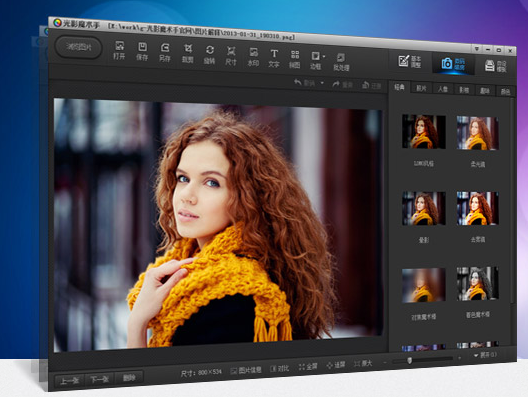
Task: Expand the 边框 border dropdown arrow
Action: (324, 57)
